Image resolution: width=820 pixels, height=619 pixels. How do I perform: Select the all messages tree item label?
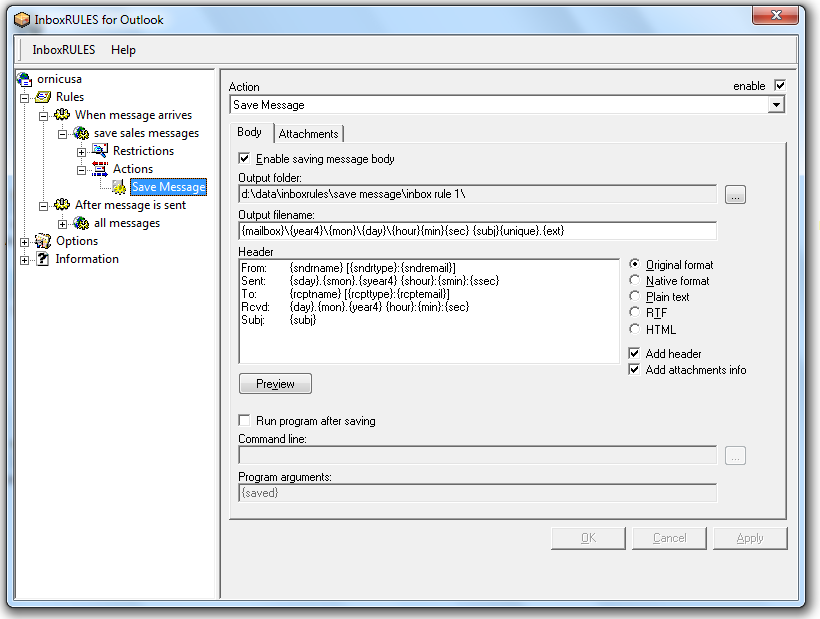pos(127,223)
